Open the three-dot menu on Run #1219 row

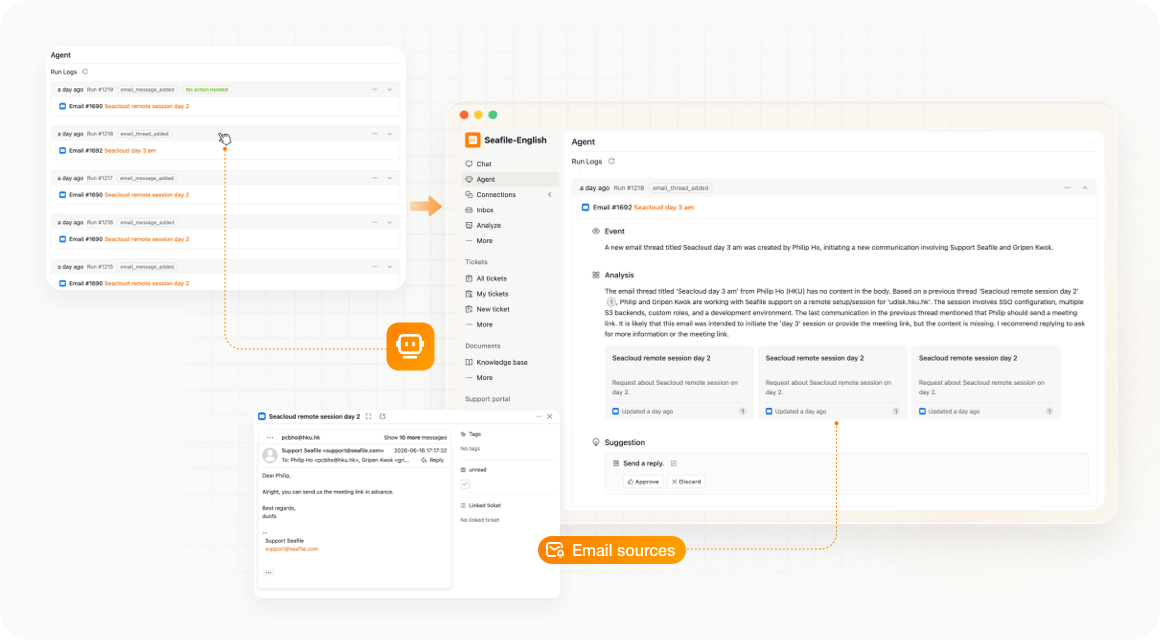click(375, 90)
